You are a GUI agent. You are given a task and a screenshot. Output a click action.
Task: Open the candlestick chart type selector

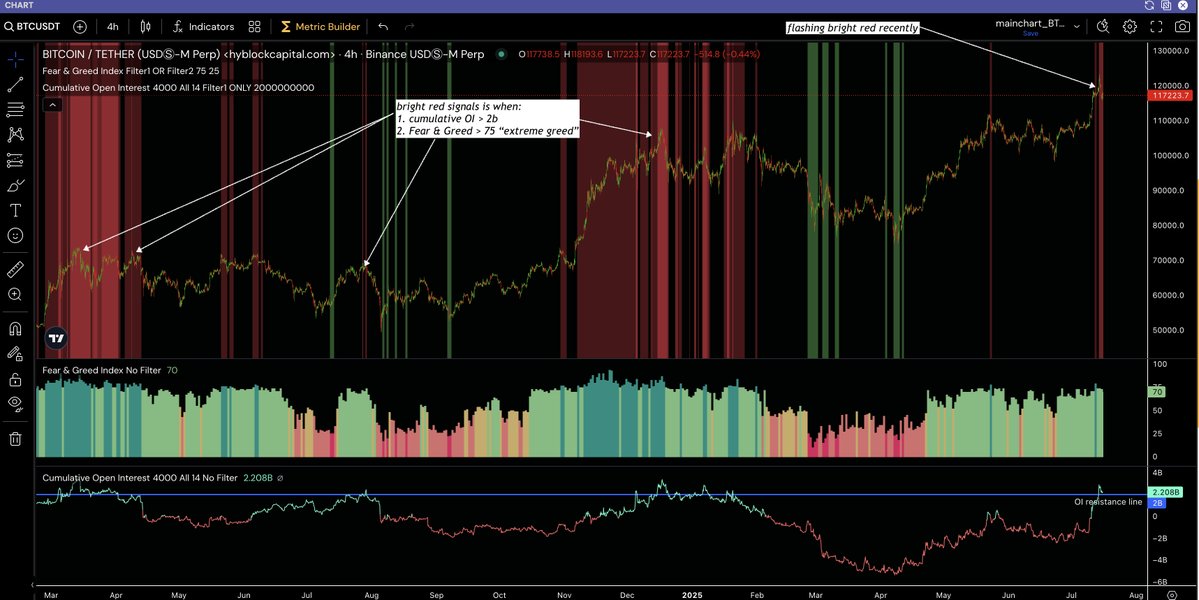pyautogui.click(x=146, y=26)
